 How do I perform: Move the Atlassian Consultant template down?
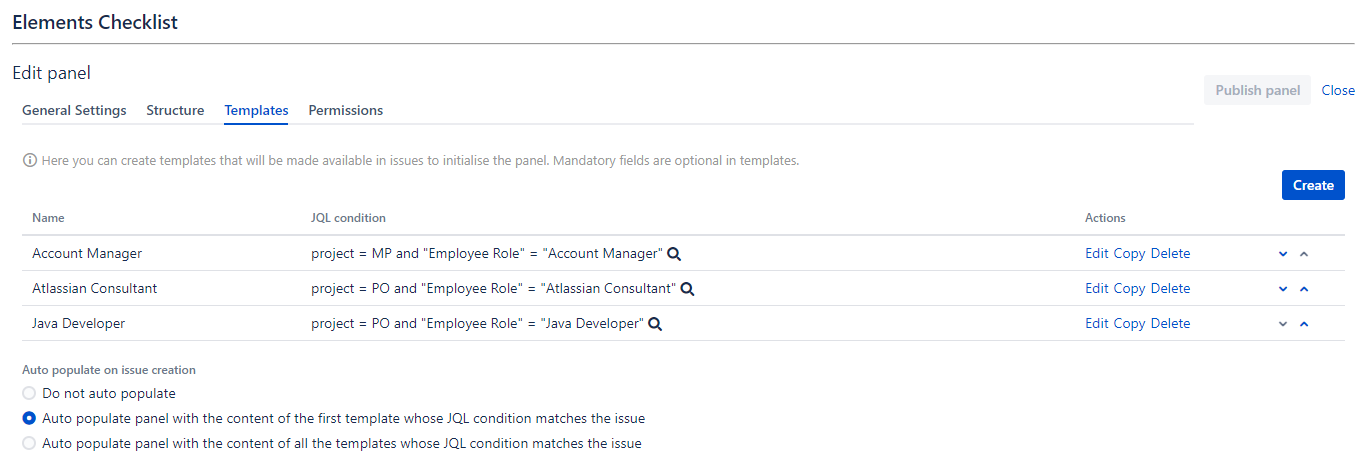(1283, 289)
